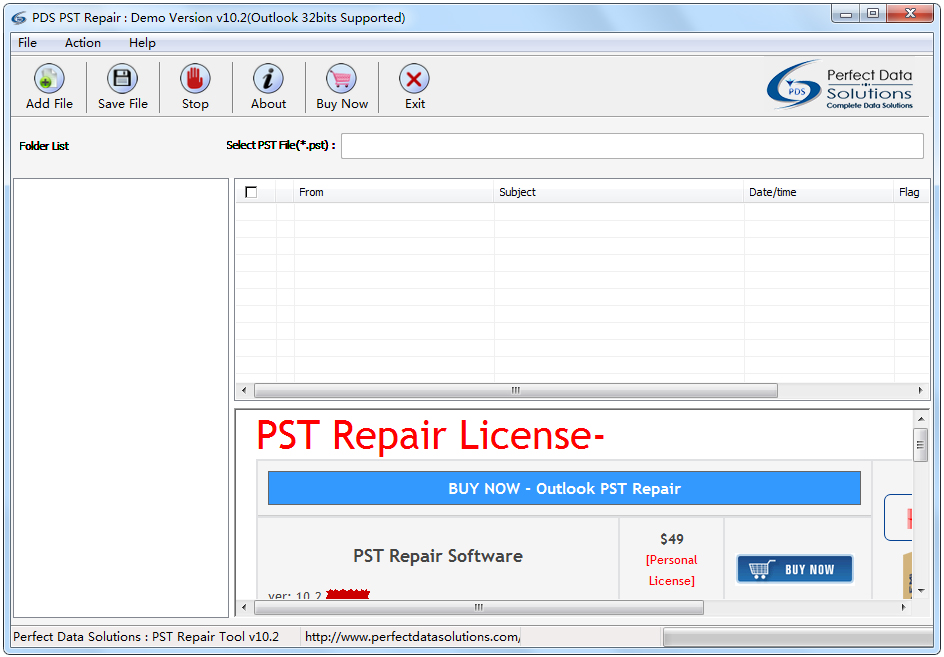Click the $49 price text
944x657 pixels.
(671, 539)
